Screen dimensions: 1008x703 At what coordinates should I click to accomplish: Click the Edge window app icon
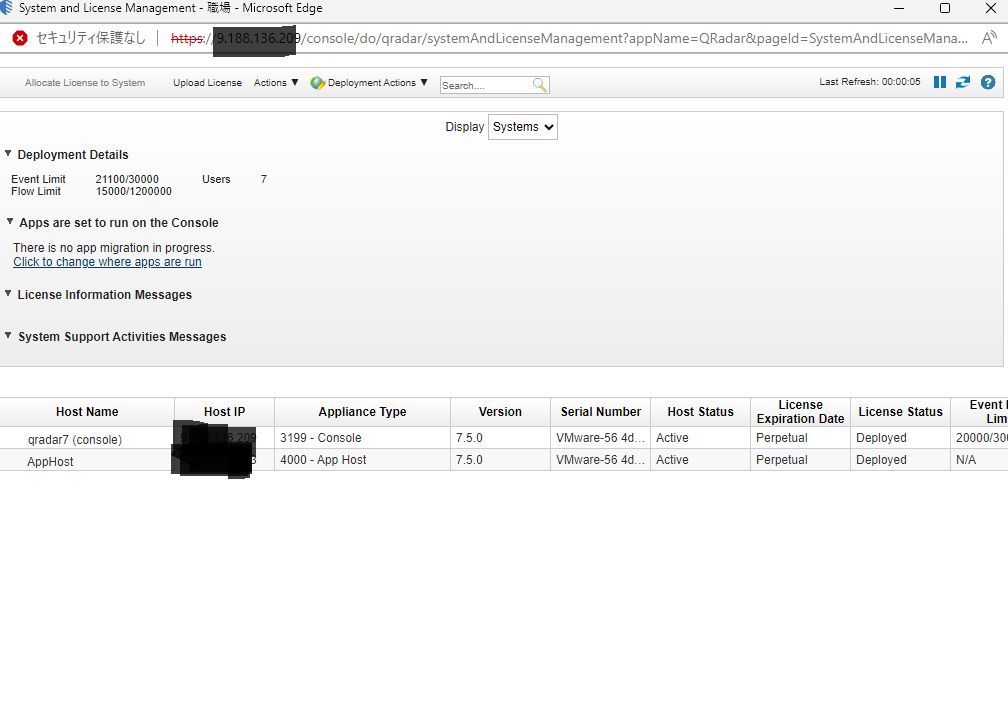(6, 8)
